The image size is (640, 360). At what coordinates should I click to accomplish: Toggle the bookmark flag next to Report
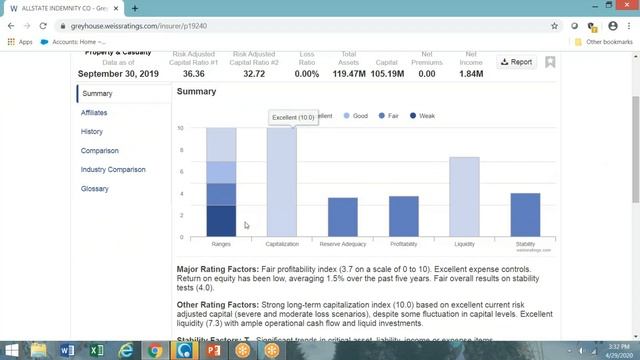(550, 62)
